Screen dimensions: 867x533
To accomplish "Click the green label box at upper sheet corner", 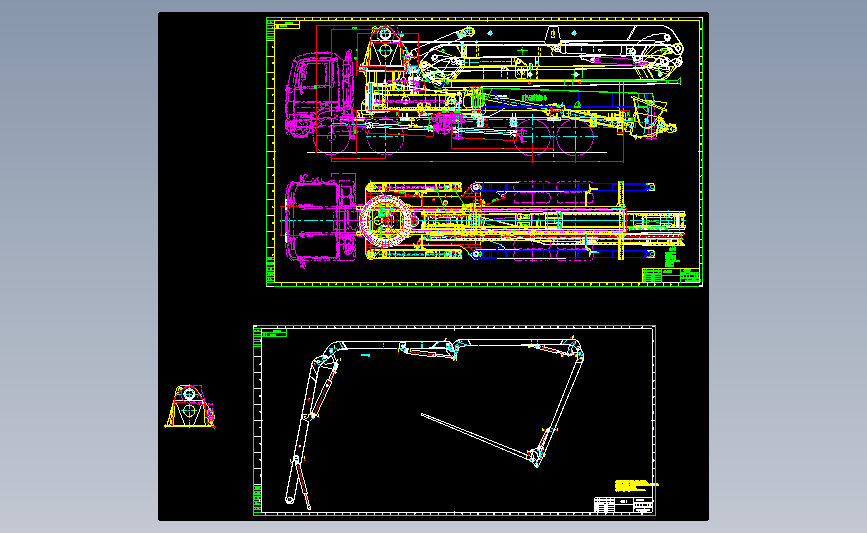I will (x=287, y=25).
